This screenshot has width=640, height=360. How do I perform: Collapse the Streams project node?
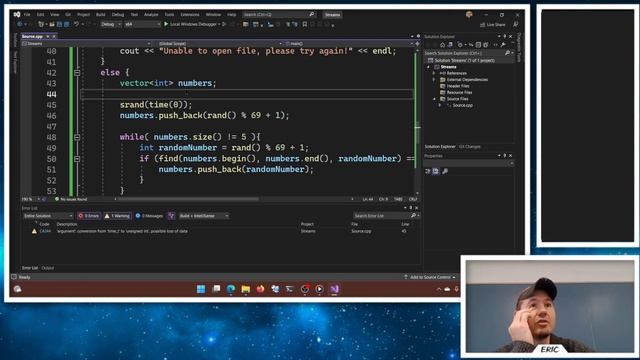point(429,67)
